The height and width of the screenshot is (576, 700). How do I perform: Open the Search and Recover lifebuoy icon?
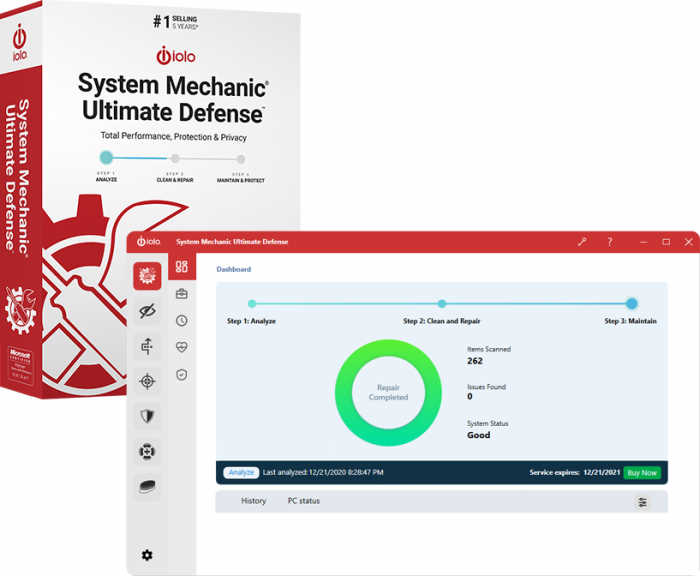[147, 451]
